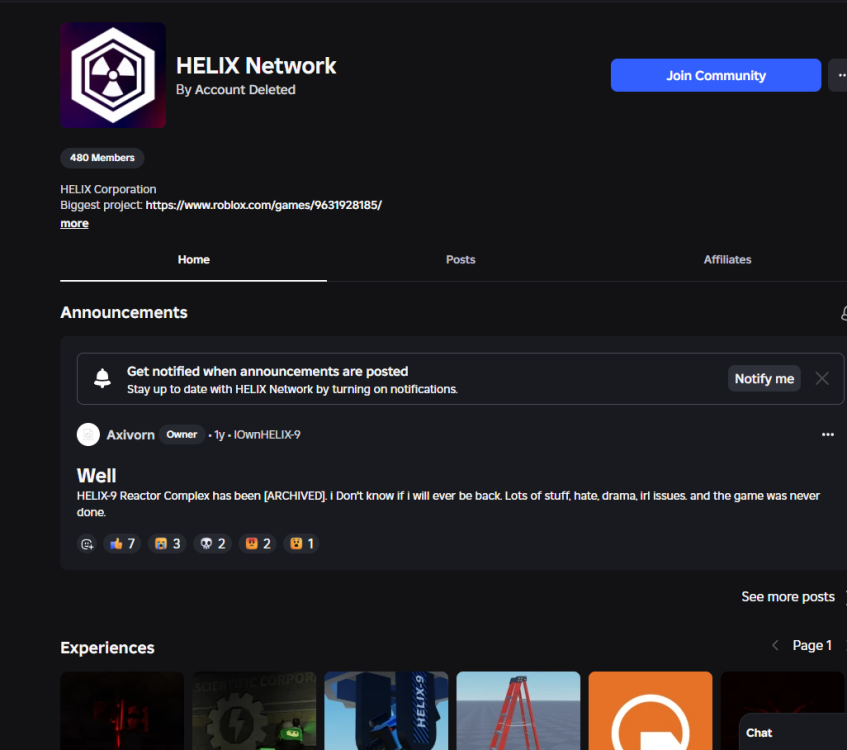Click the HELIX Network radiation hexagon logo
This screenshot has width=847, height=750.
(x=113, y=75)
